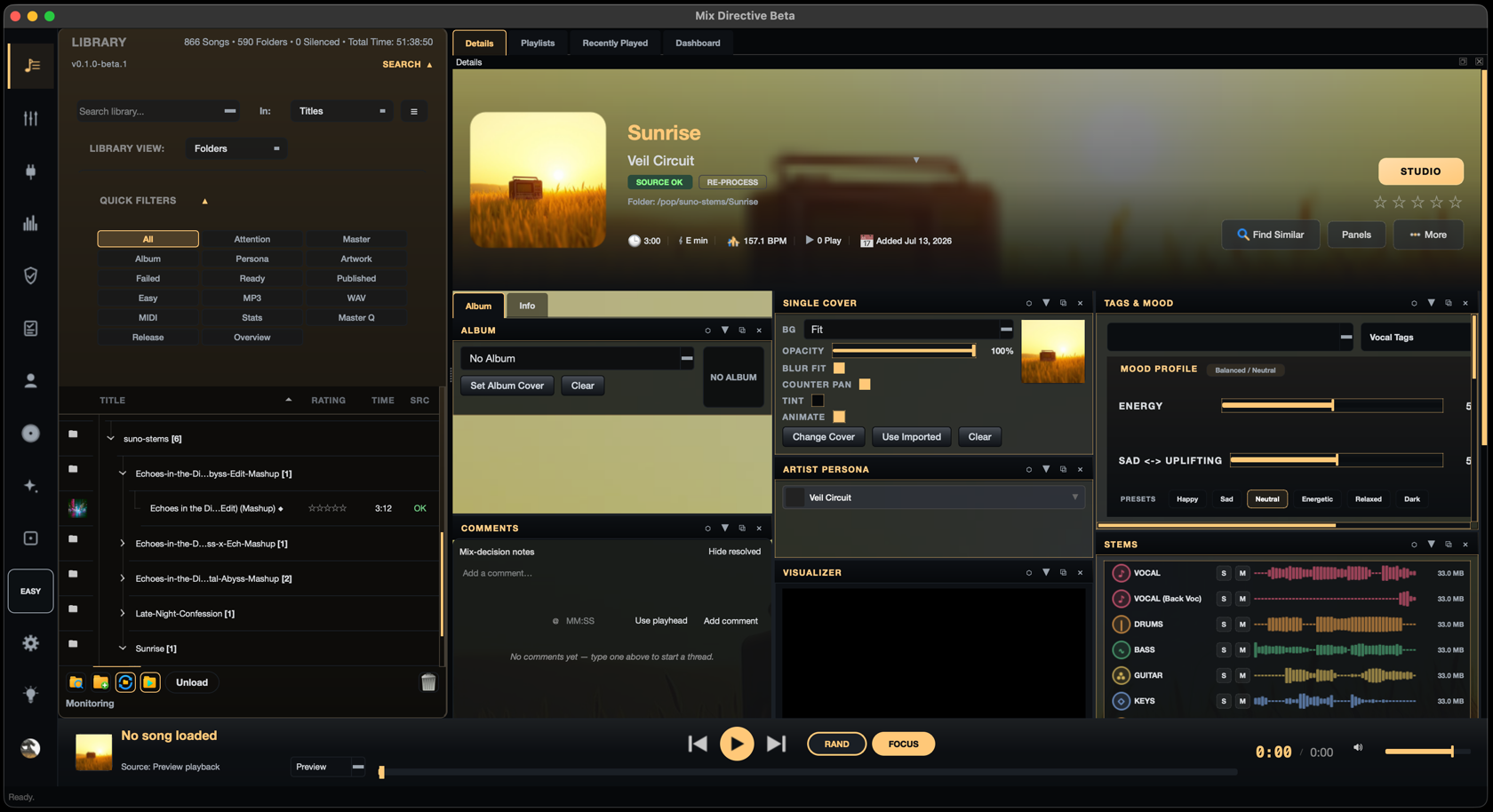Viewport: 1493px width, 812px height.
Task: Click the GUITAR stem icon
Action: click(1122, 675)
